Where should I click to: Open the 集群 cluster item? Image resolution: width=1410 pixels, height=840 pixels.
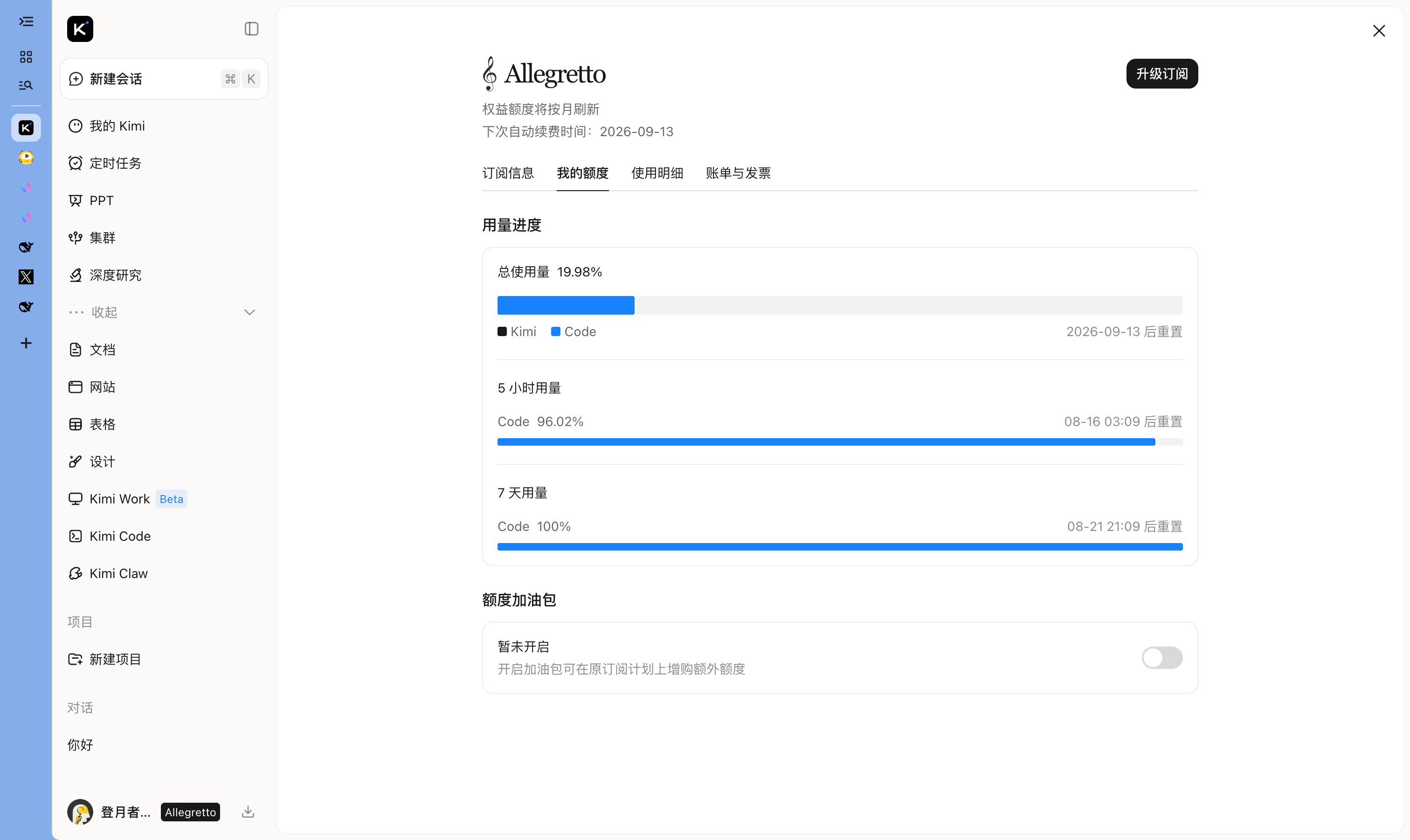click(164, 238)
